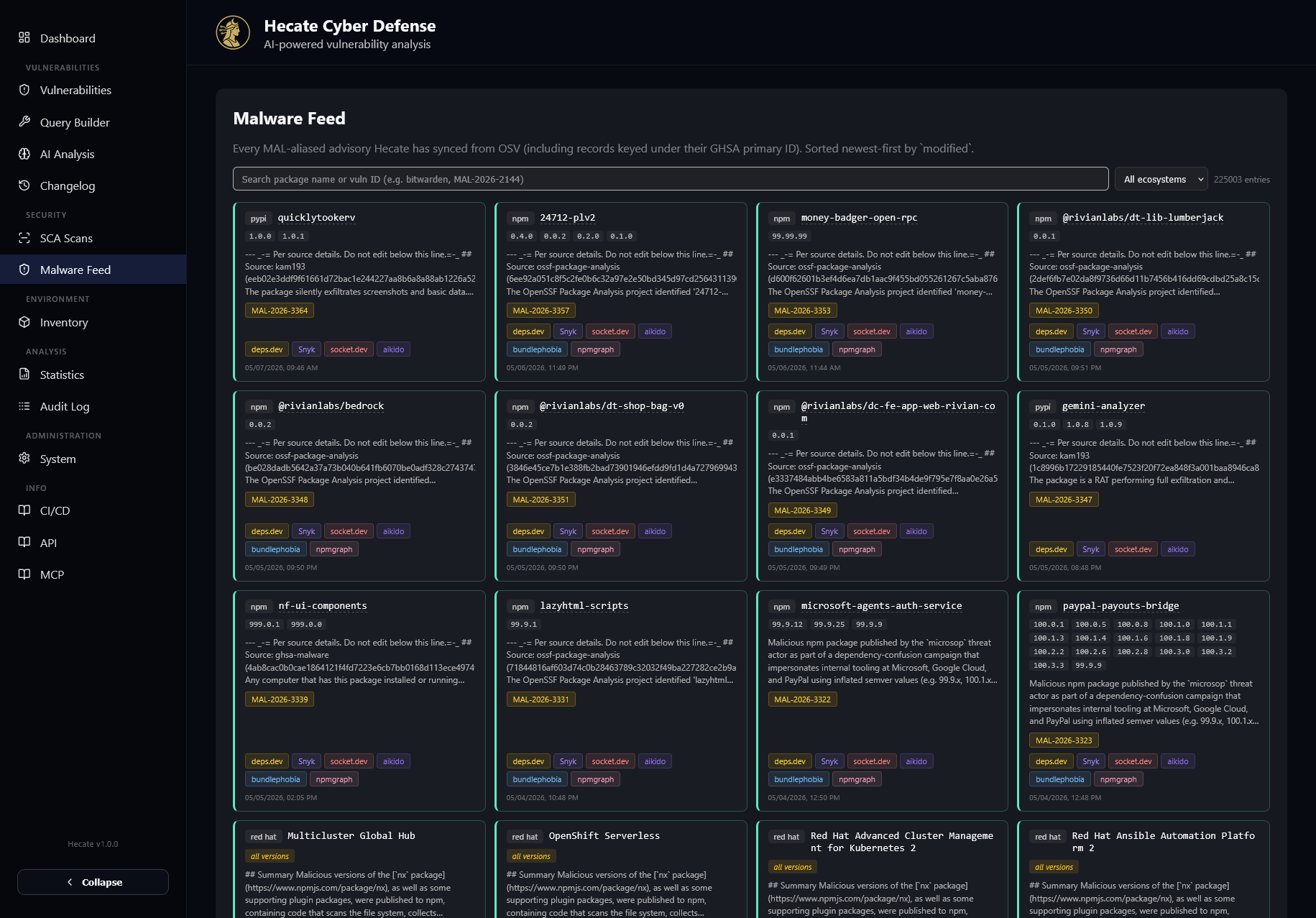The image size is (1316, 918).
Task: Click the SCA Scans scan icon
Action: pos(24,238)
